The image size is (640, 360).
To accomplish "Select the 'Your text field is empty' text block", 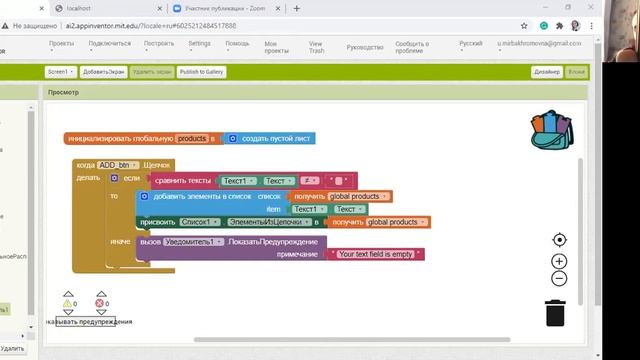I will 376,254.
